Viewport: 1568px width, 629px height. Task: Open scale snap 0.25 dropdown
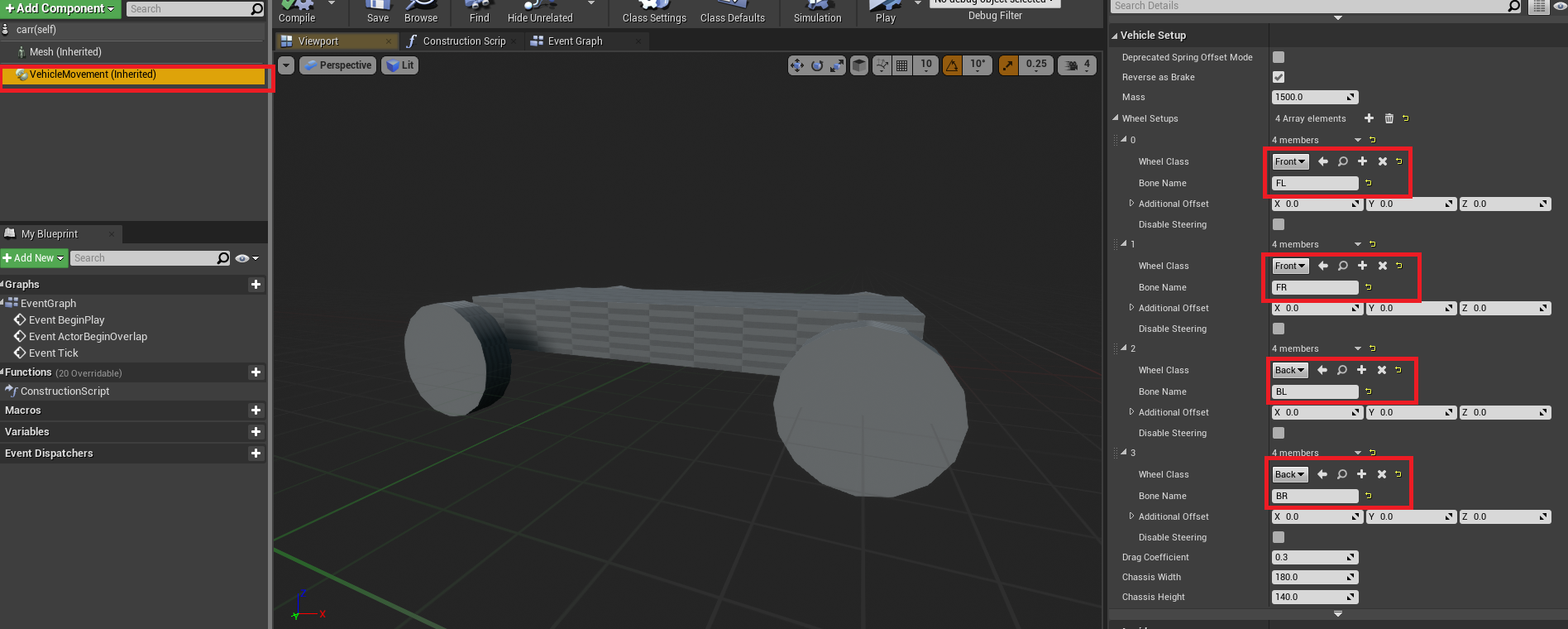[1036, 65]
